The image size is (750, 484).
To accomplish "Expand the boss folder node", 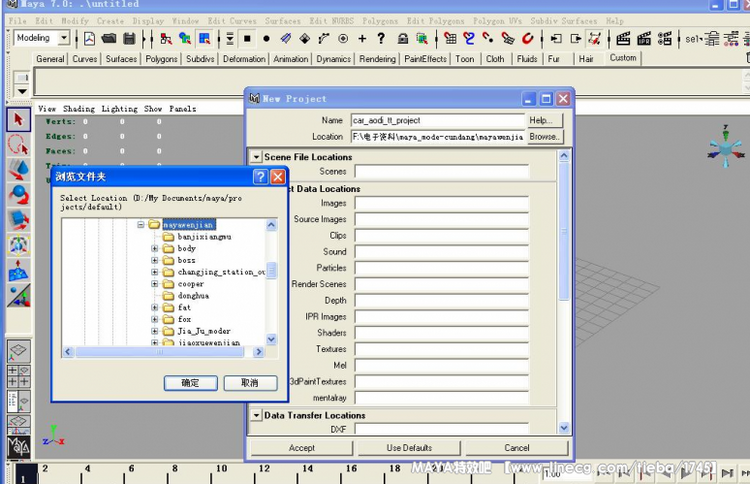I will tap(154, 260).
